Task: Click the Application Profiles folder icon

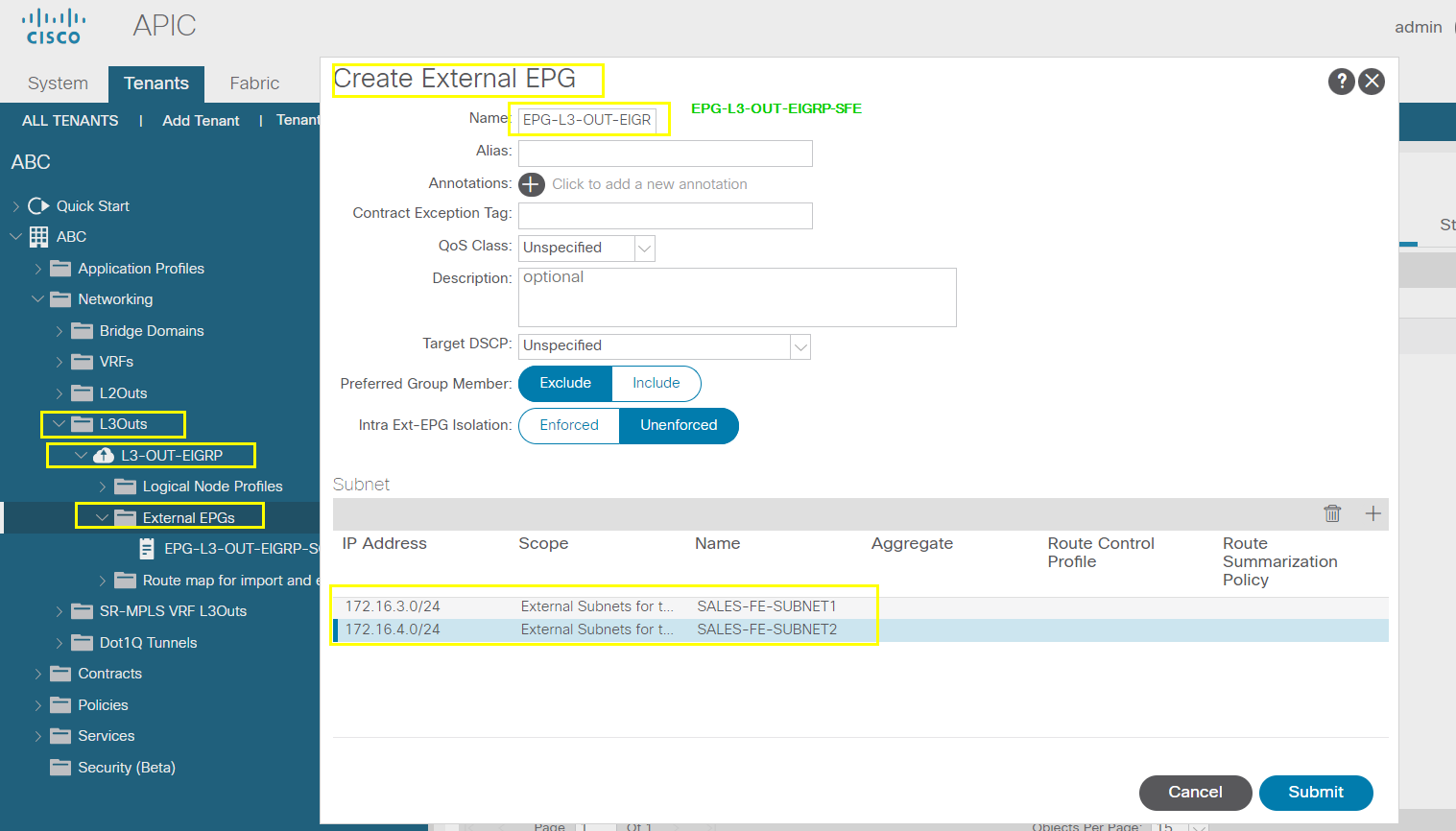Action: point(60,268)
